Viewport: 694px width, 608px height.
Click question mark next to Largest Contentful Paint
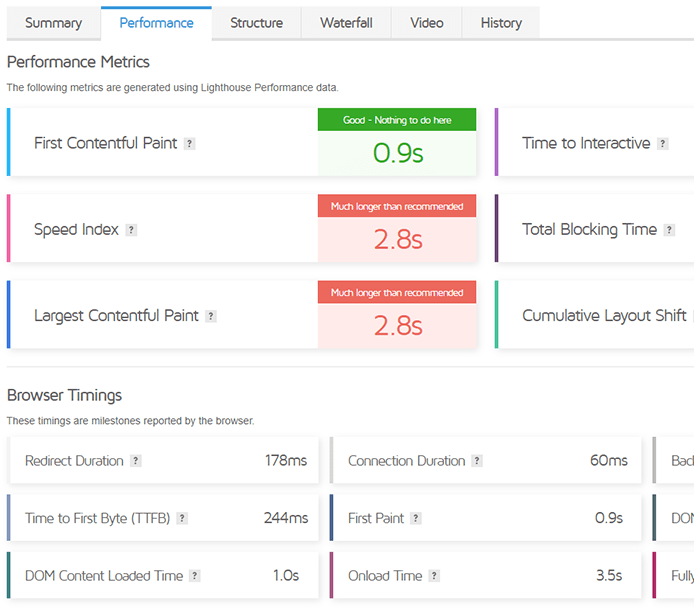(x=211, y=316)
